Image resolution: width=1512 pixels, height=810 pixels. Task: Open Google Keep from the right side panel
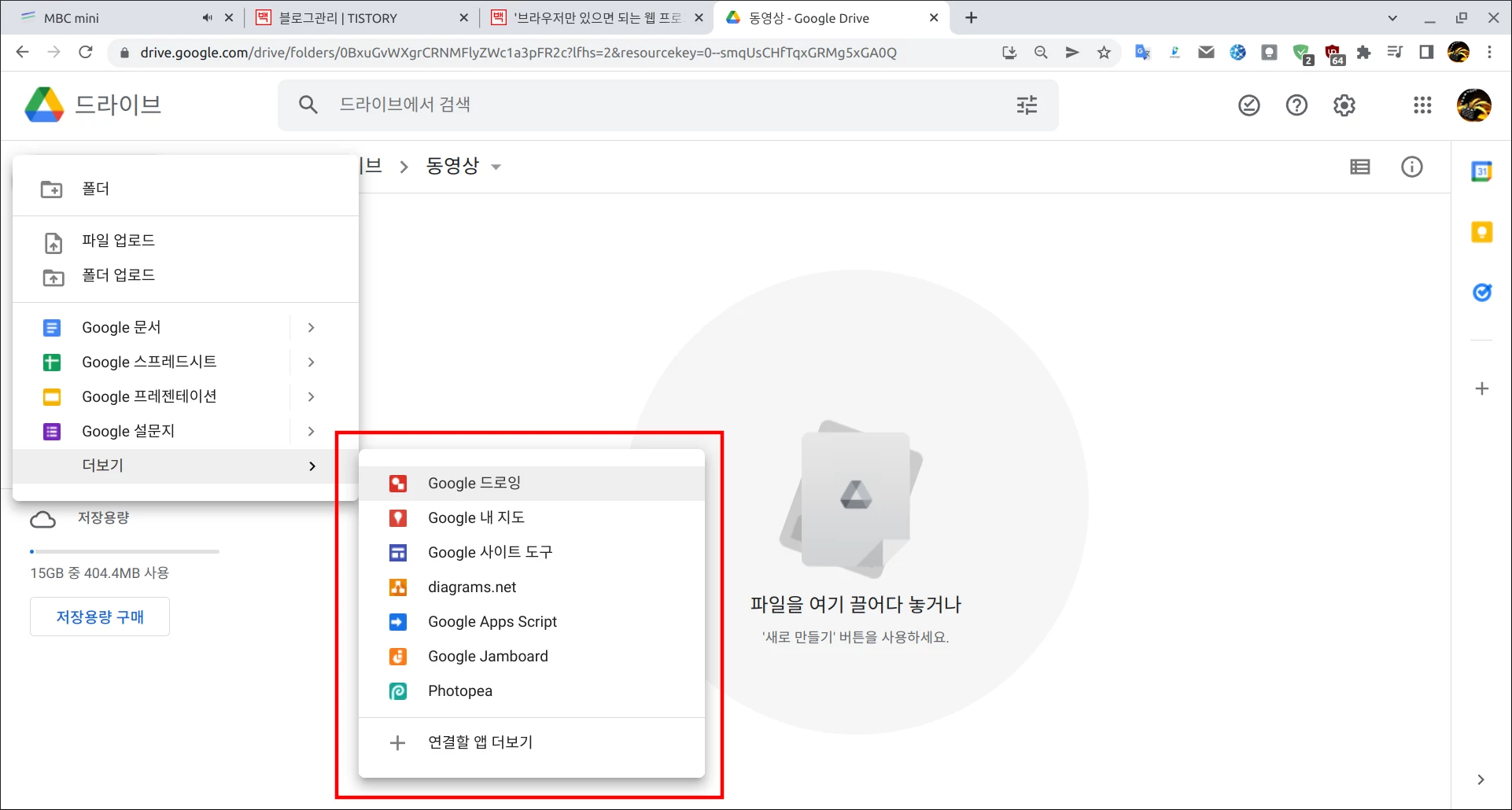(1482, 231)
